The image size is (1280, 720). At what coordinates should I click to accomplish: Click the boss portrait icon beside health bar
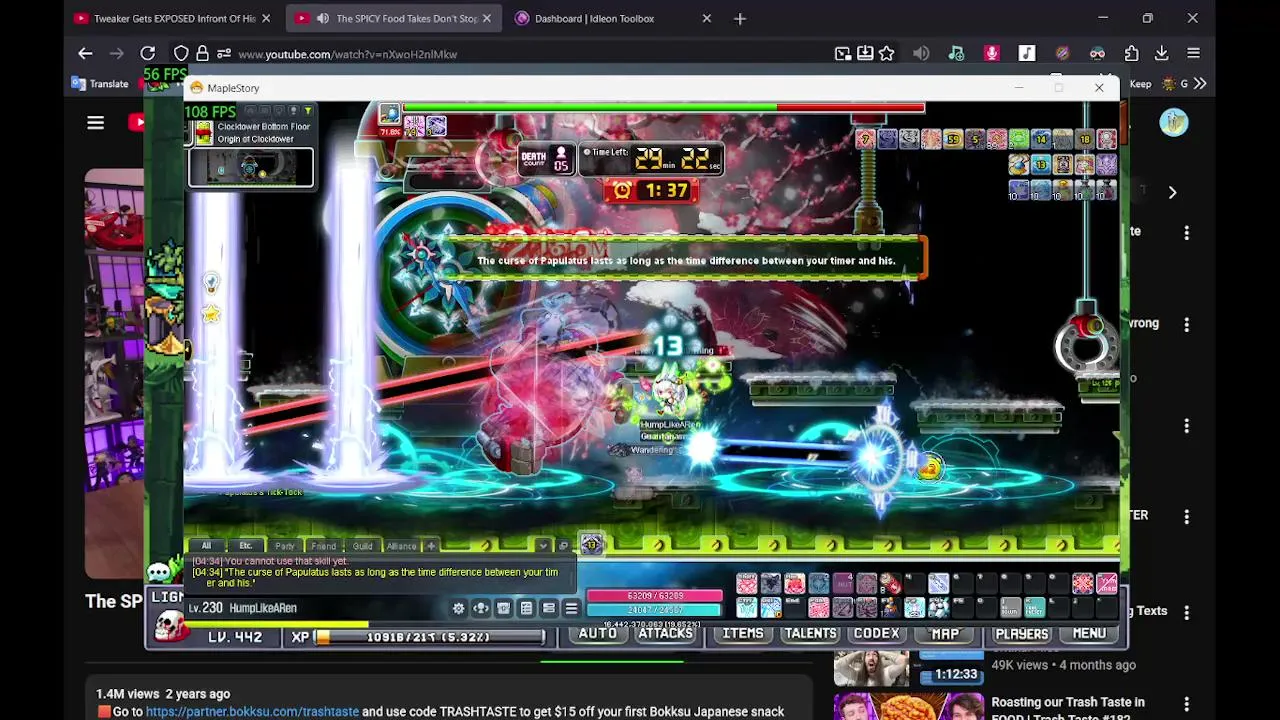pyautogui.click(x=389, y=114)
